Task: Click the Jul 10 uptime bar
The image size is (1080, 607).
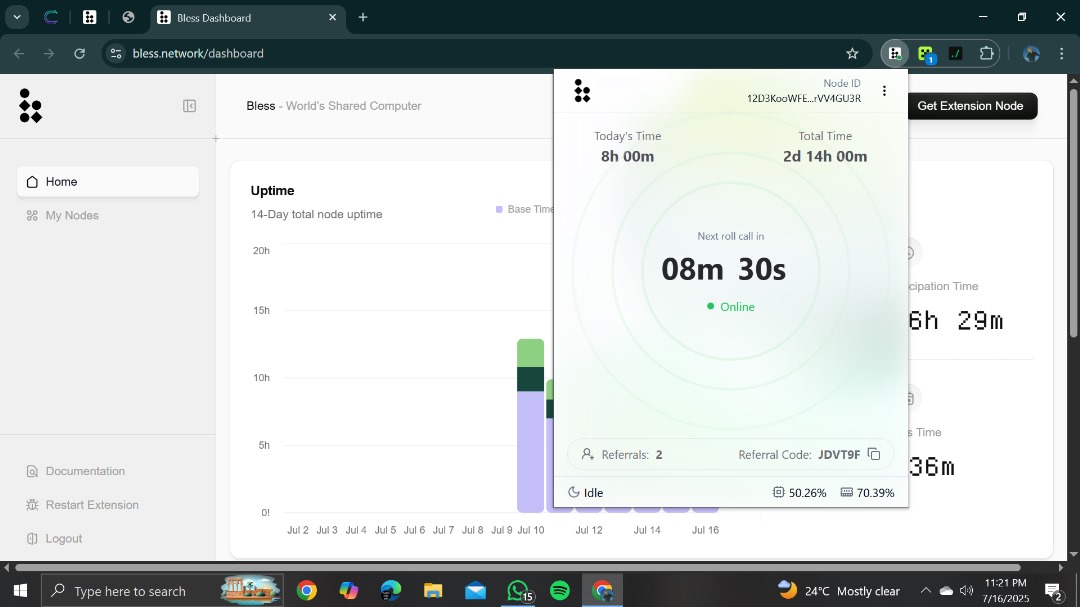Action: (530, 426)
